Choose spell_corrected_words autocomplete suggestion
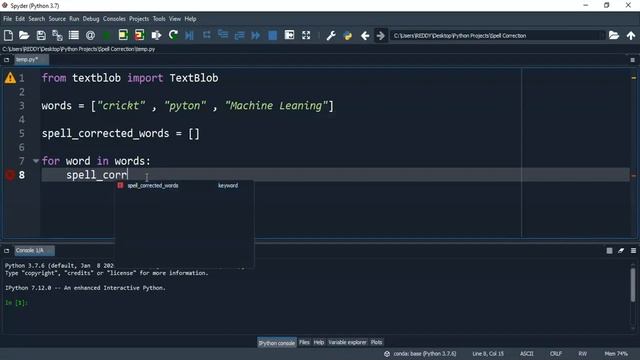 (184, 186)
